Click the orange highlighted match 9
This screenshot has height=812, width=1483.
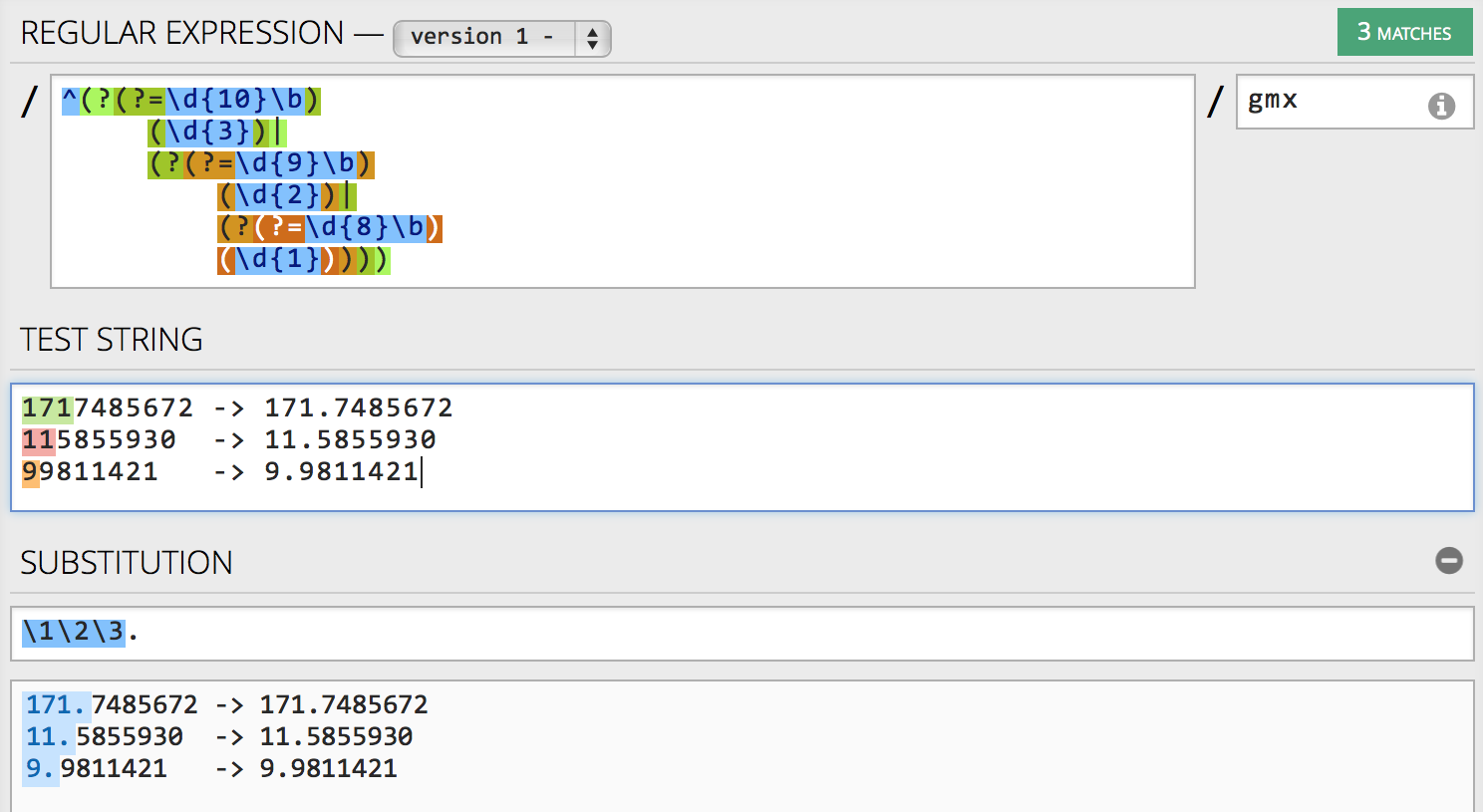31,472
